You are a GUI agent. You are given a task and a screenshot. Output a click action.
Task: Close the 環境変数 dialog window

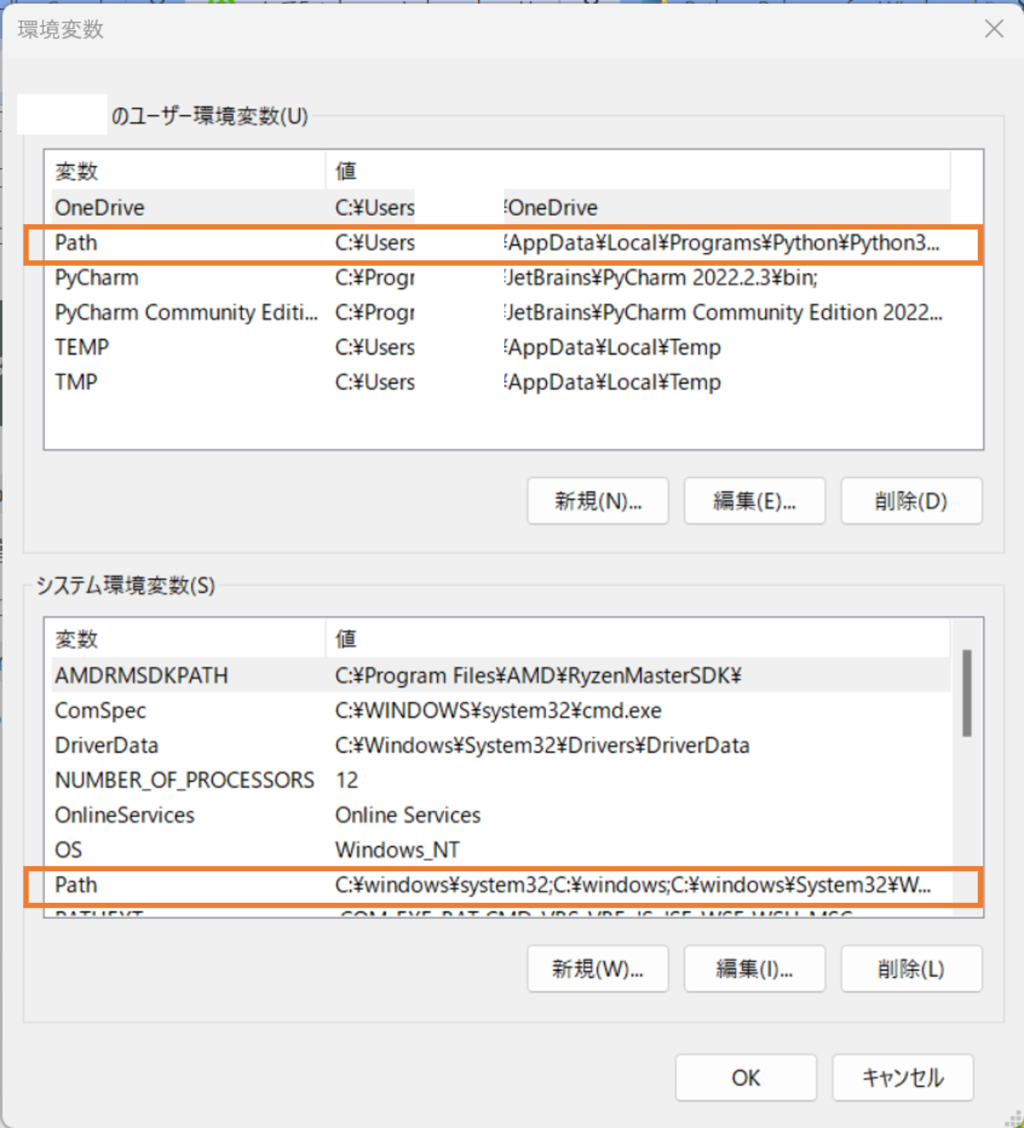(x=994, y=29)
